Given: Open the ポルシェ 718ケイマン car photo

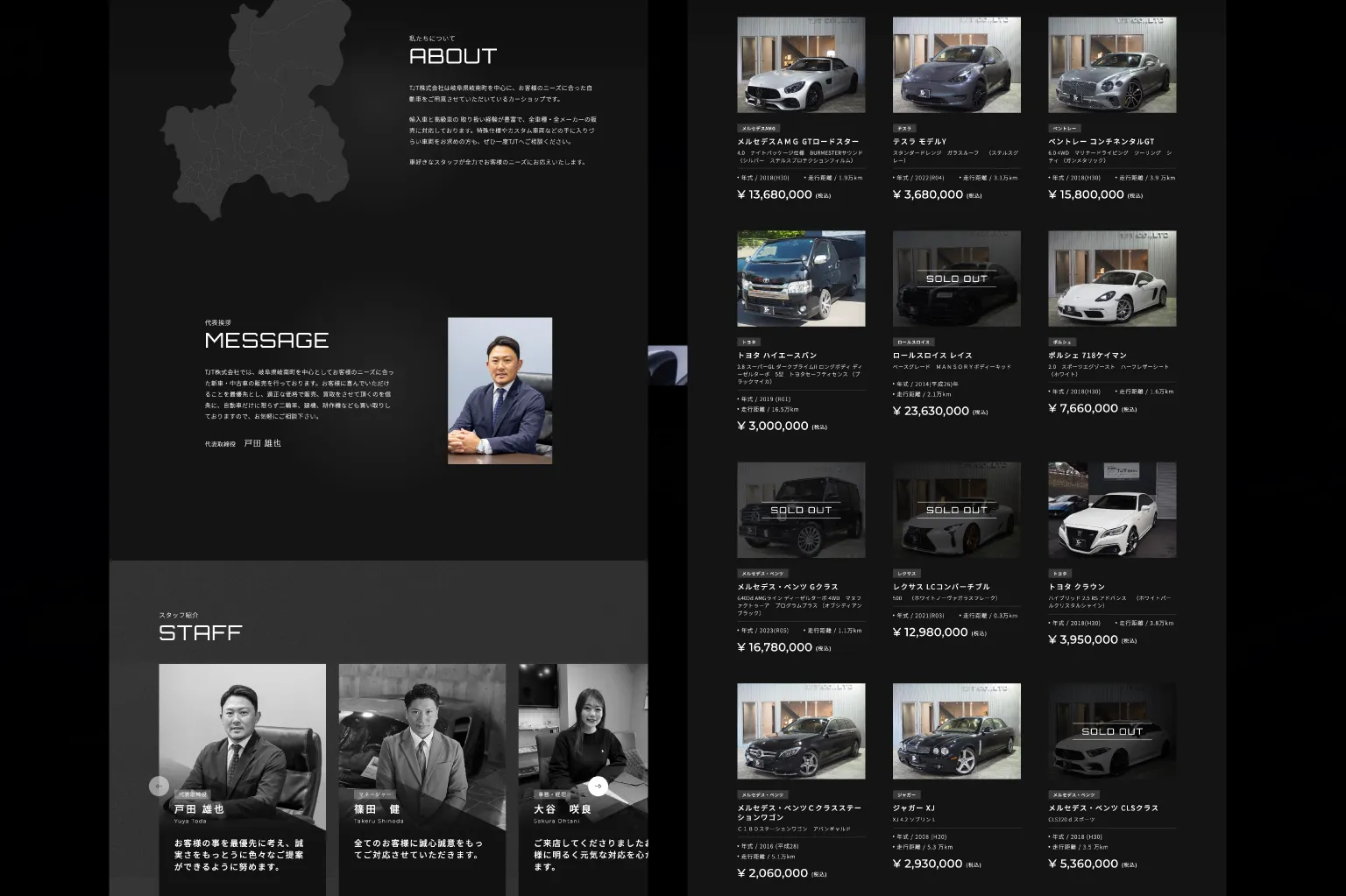Looking at the screenshot, I should [x=1112, y=279].
